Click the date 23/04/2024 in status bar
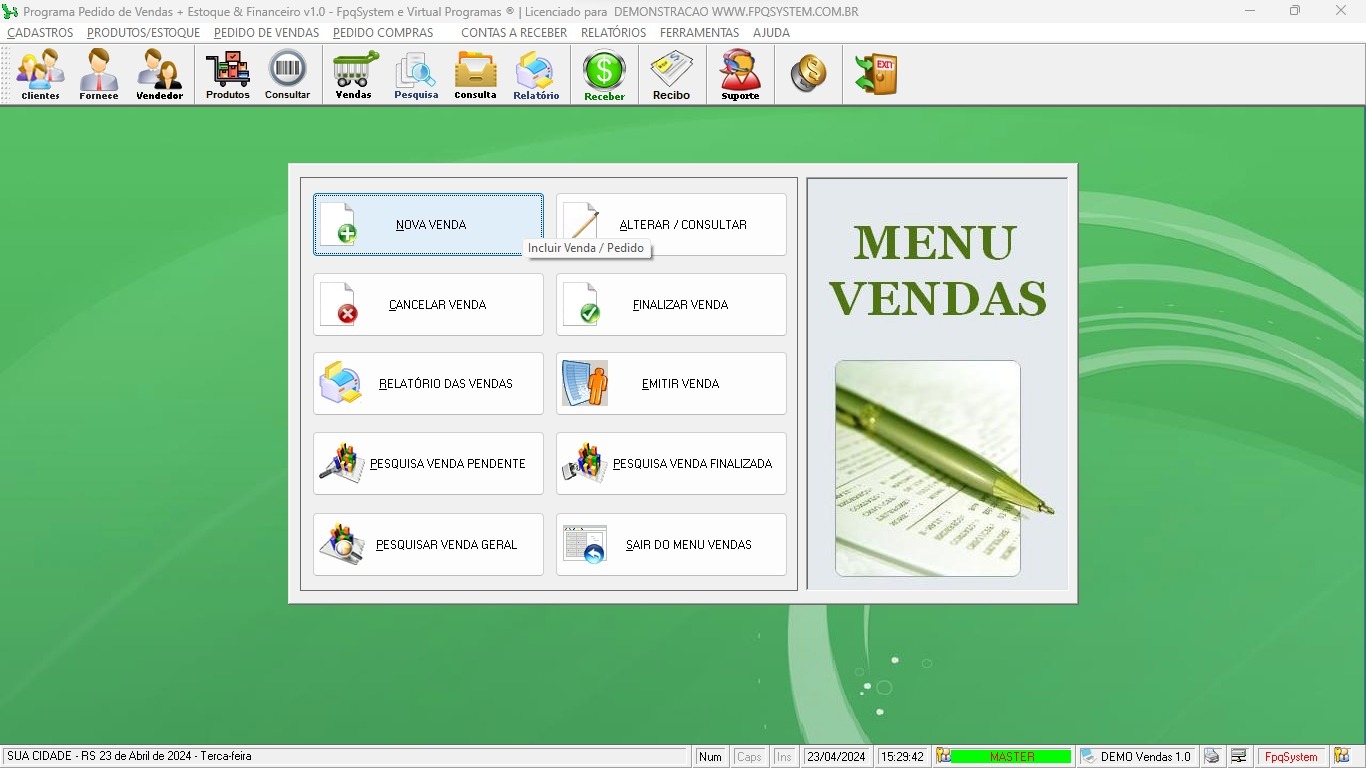Screen dimensions: 1366x768 click(838, 757)
